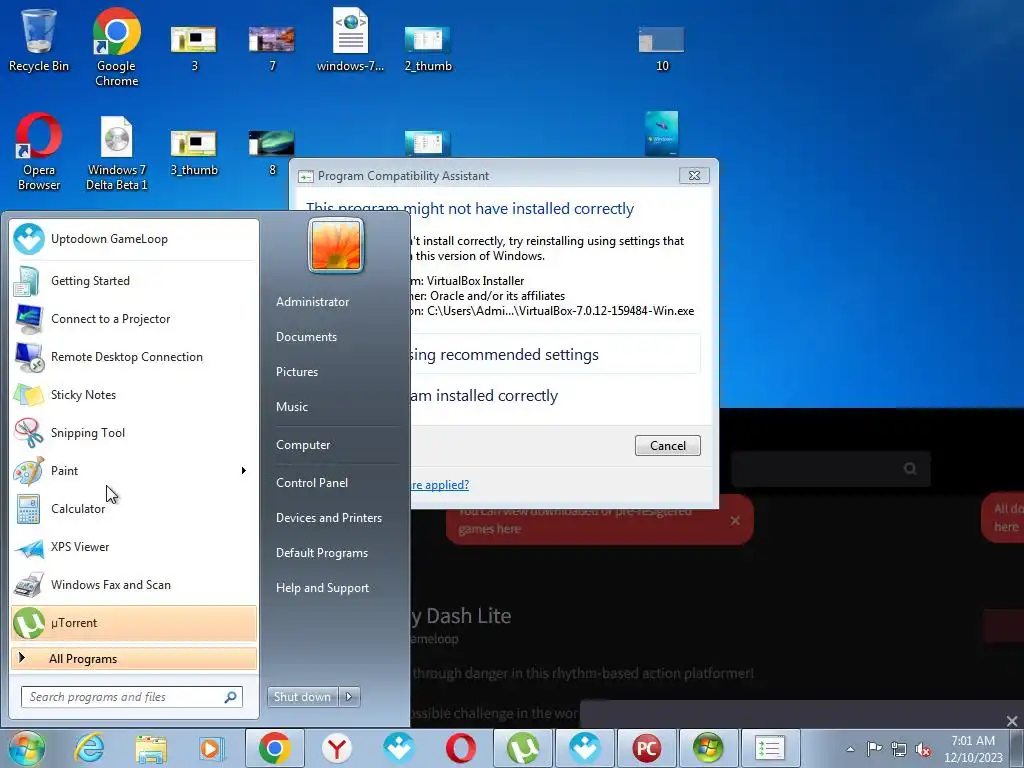Close the Program Compatibility Assistant window
Screen dimensions: 1024x768
point(694,176)
